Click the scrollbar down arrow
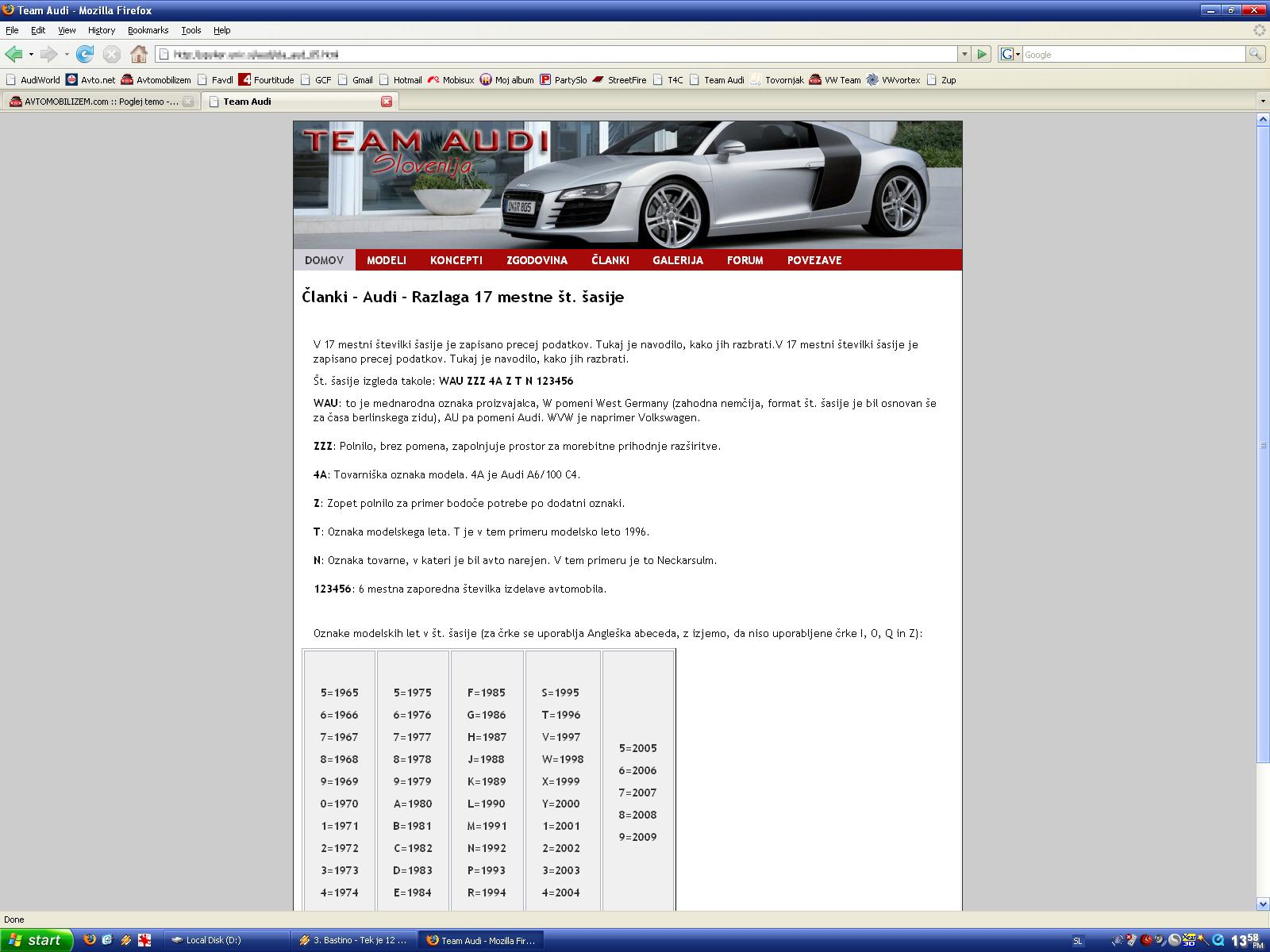This screenshot has width=1270, height=952. click(x=1263, y=904)
